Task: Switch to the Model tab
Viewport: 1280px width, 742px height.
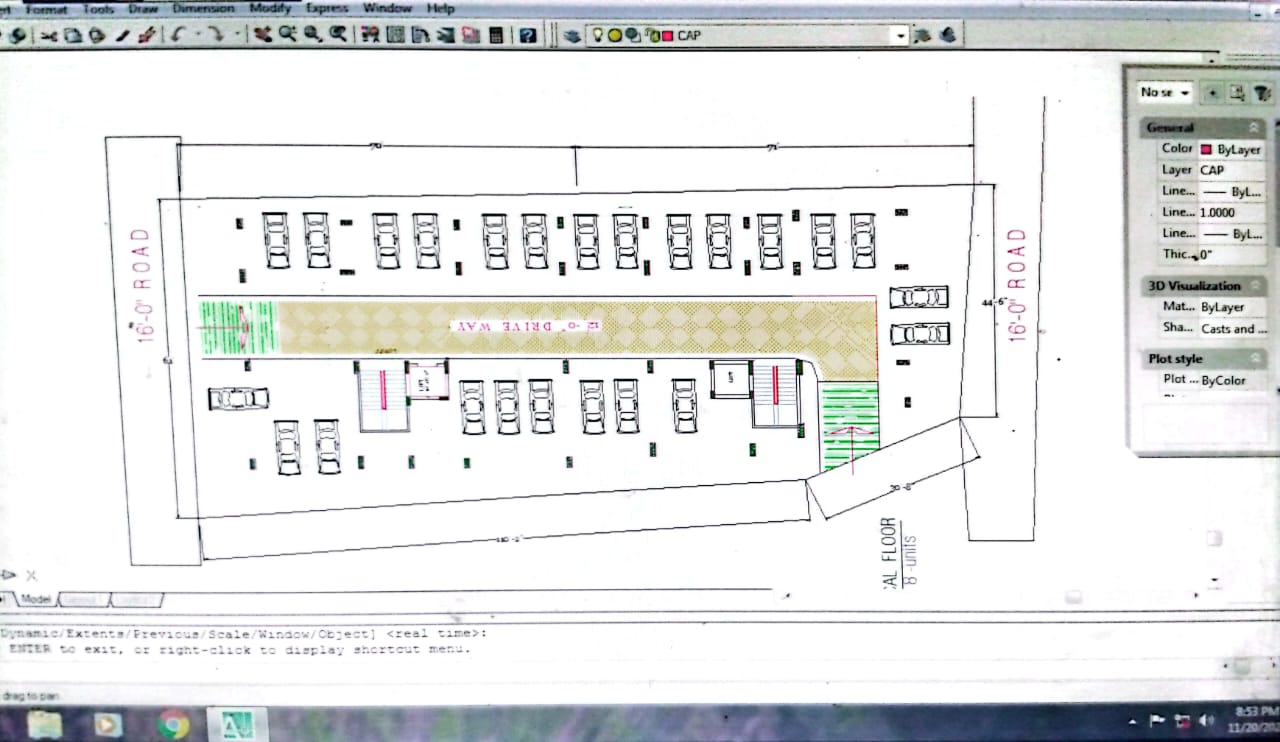Action: pos(36,598)
